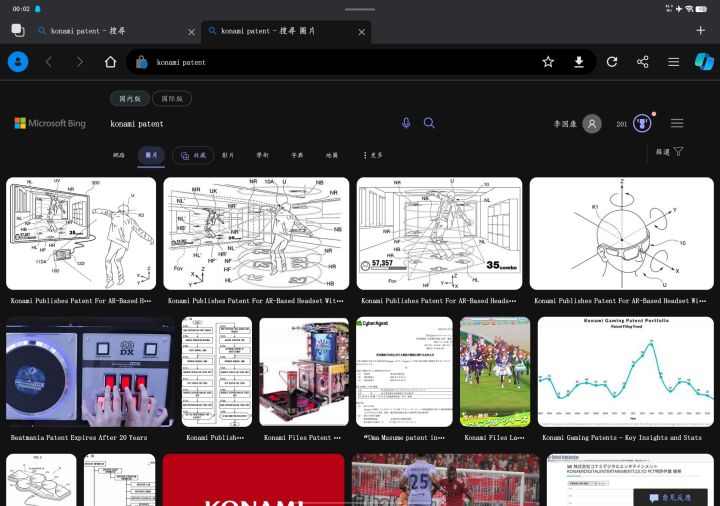The height and width of the screenshot is (506, 720).
Task: Open the tab switcher icon
Action: [17, 30]
